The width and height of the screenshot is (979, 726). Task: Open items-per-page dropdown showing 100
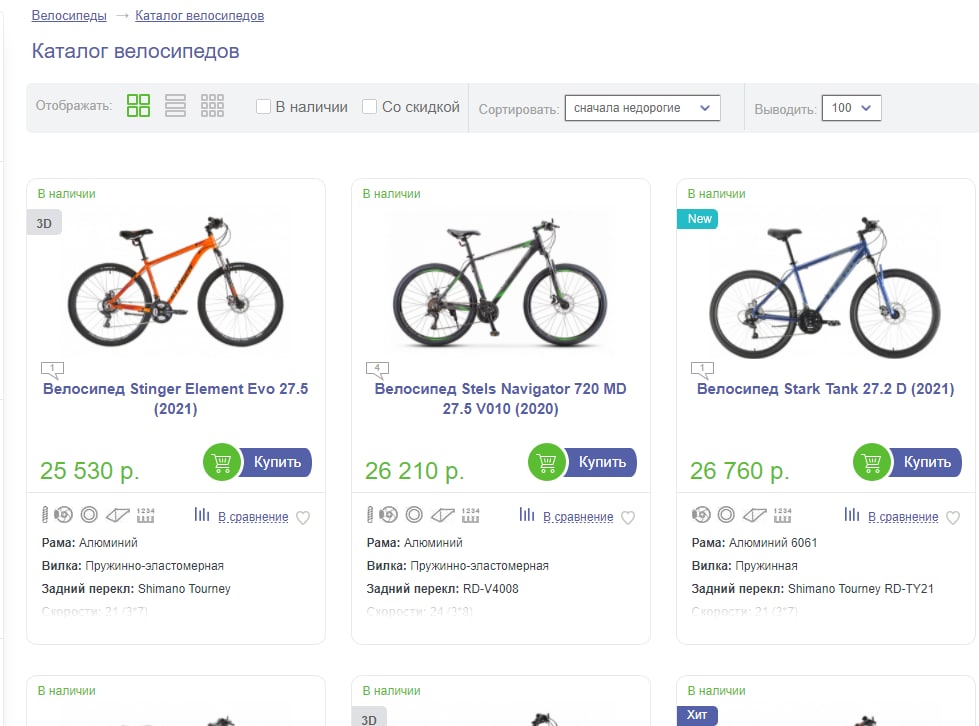[x=852, y=108]
